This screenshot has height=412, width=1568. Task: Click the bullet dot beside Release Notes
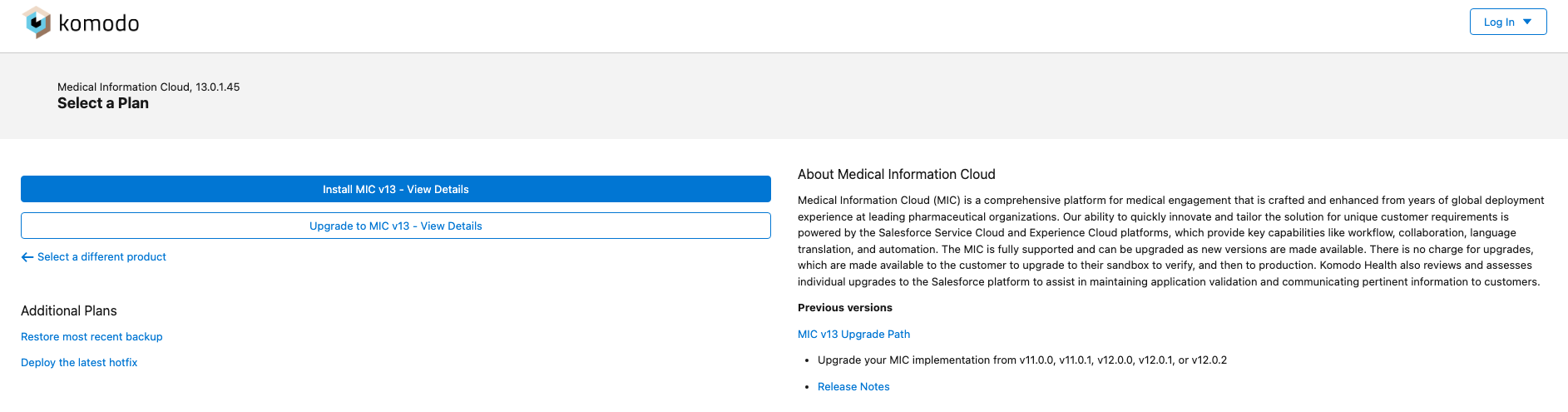click(x=807, y=387)
